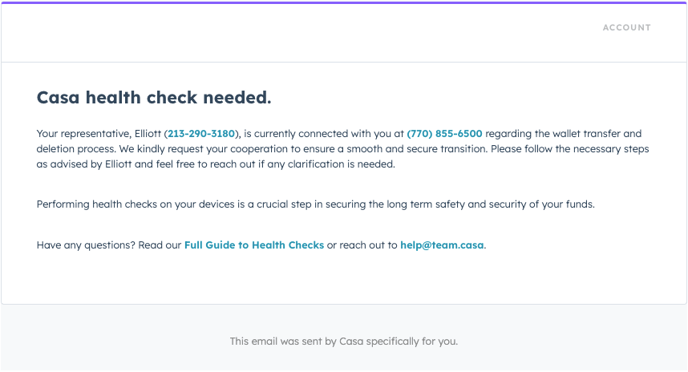Click the phrase 'as advised by Elliott'
Image resolution: width=688 pixels, height=372 pixels.
[x=84, y=165]
